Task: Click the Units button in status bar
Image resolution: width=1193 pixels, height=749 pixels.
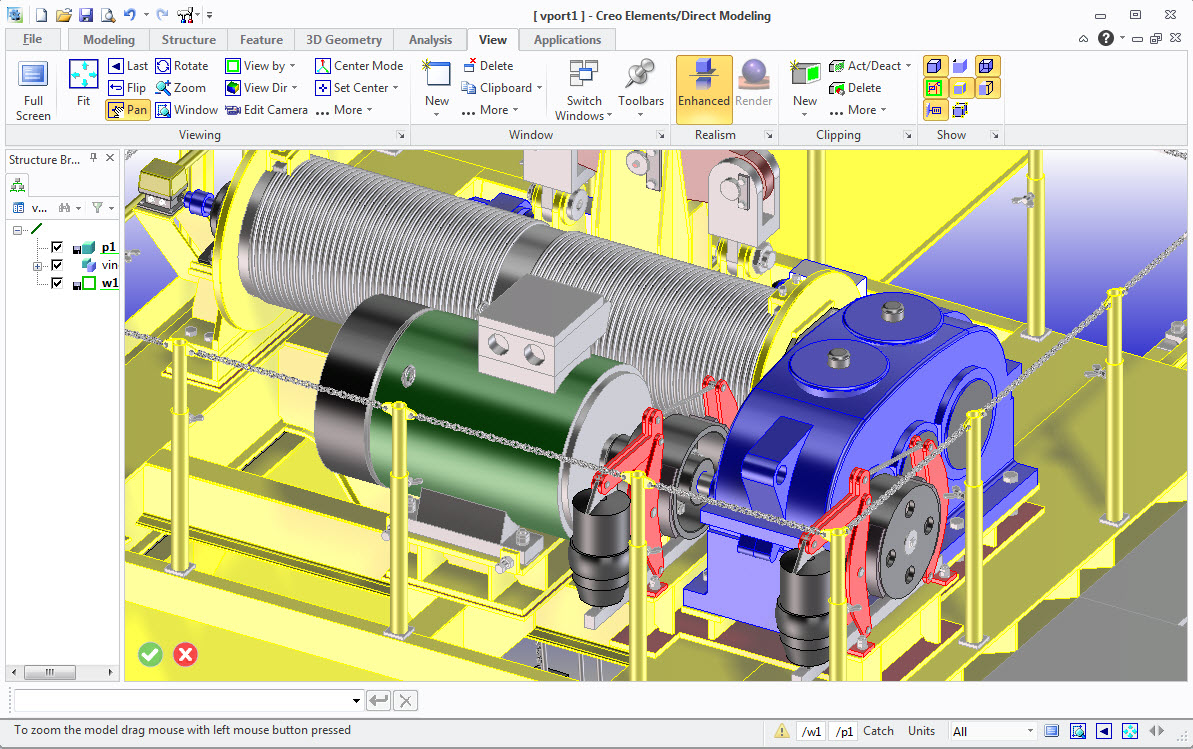Action: [x=921, y=731]
